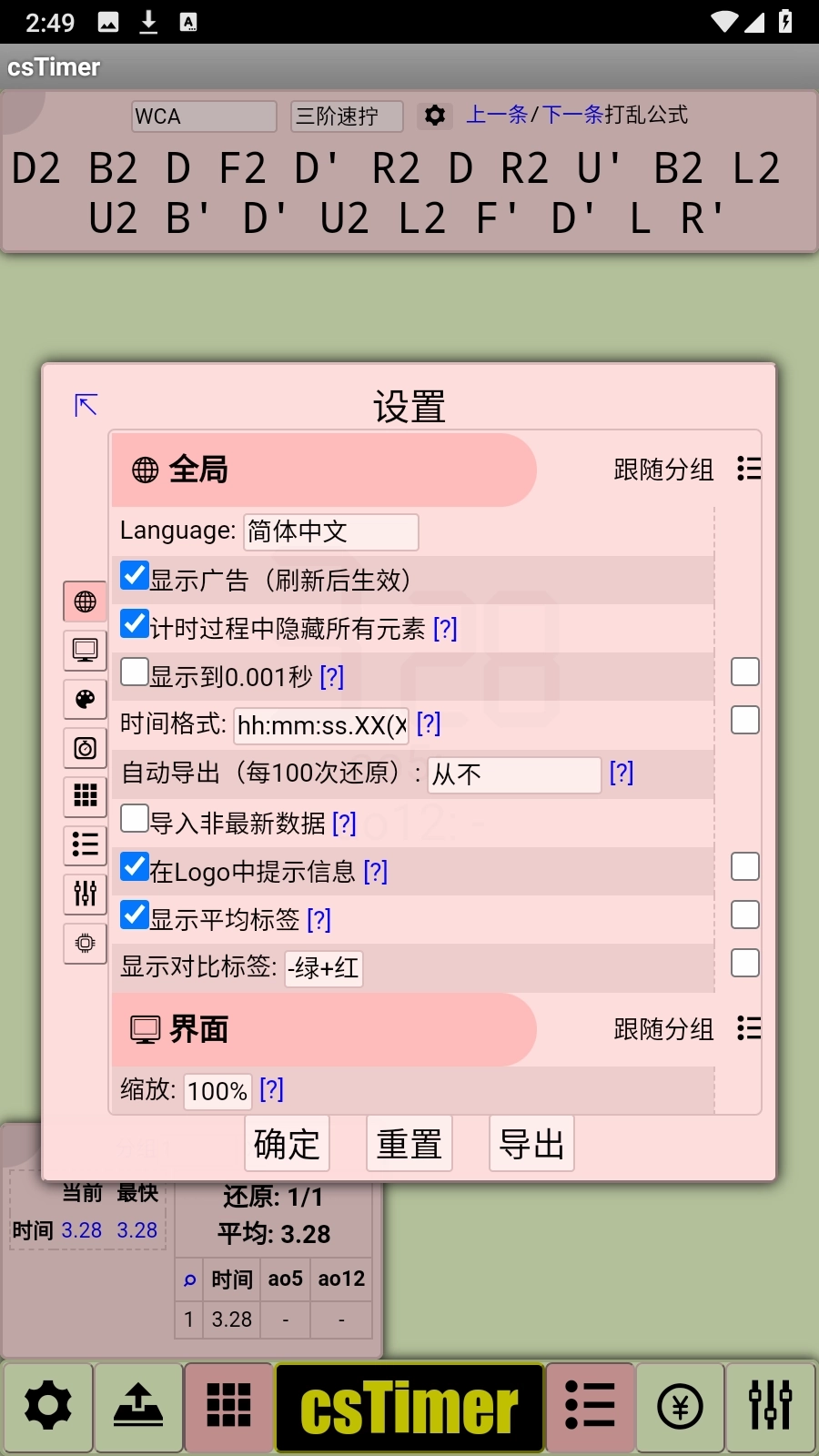
Task: Open the tools sliders settings icon
Action: click(x=85, y=895)
